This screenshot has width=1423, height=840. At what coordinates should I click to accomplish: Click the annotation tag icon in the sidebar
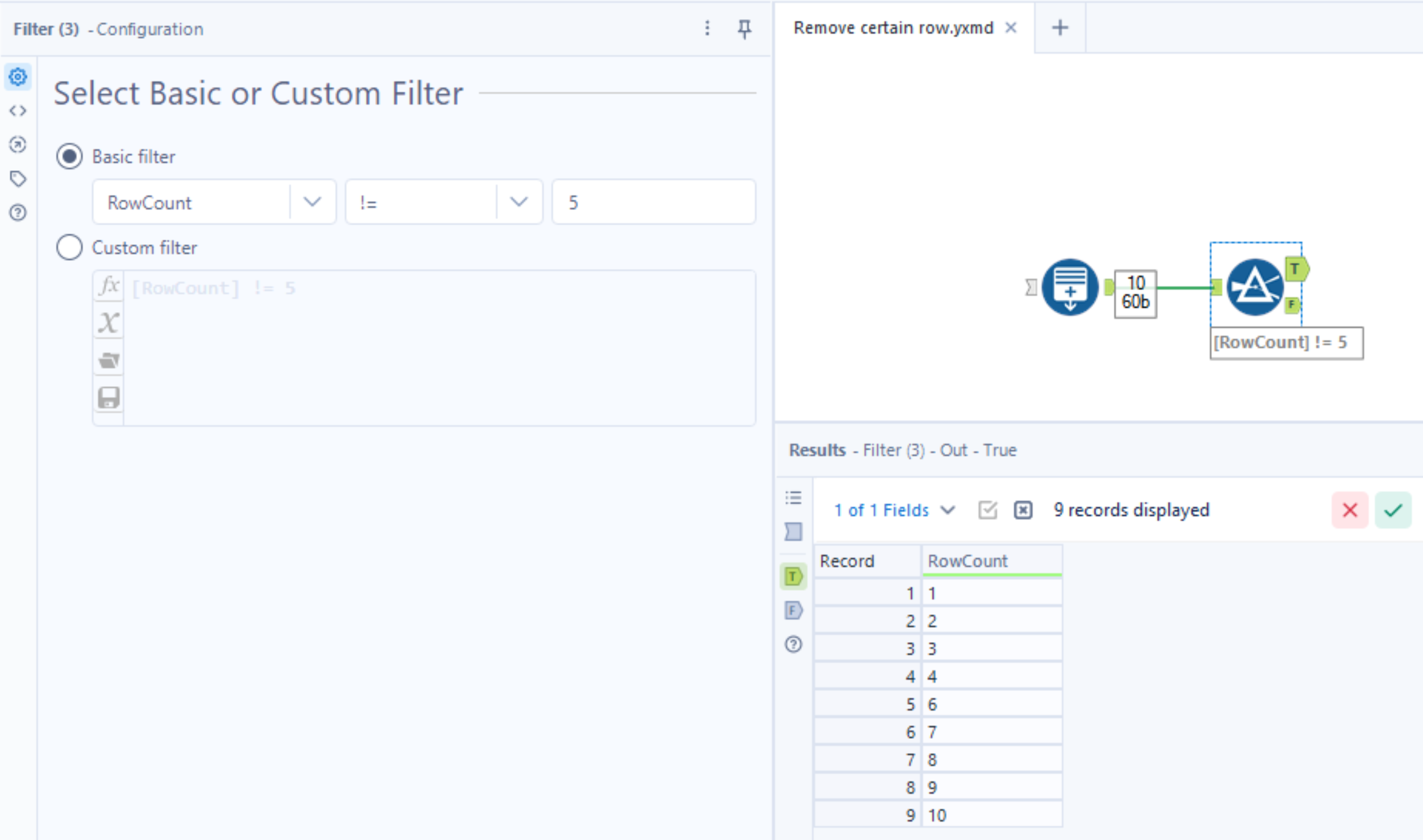pyautogui.click(x=18, y=178)
